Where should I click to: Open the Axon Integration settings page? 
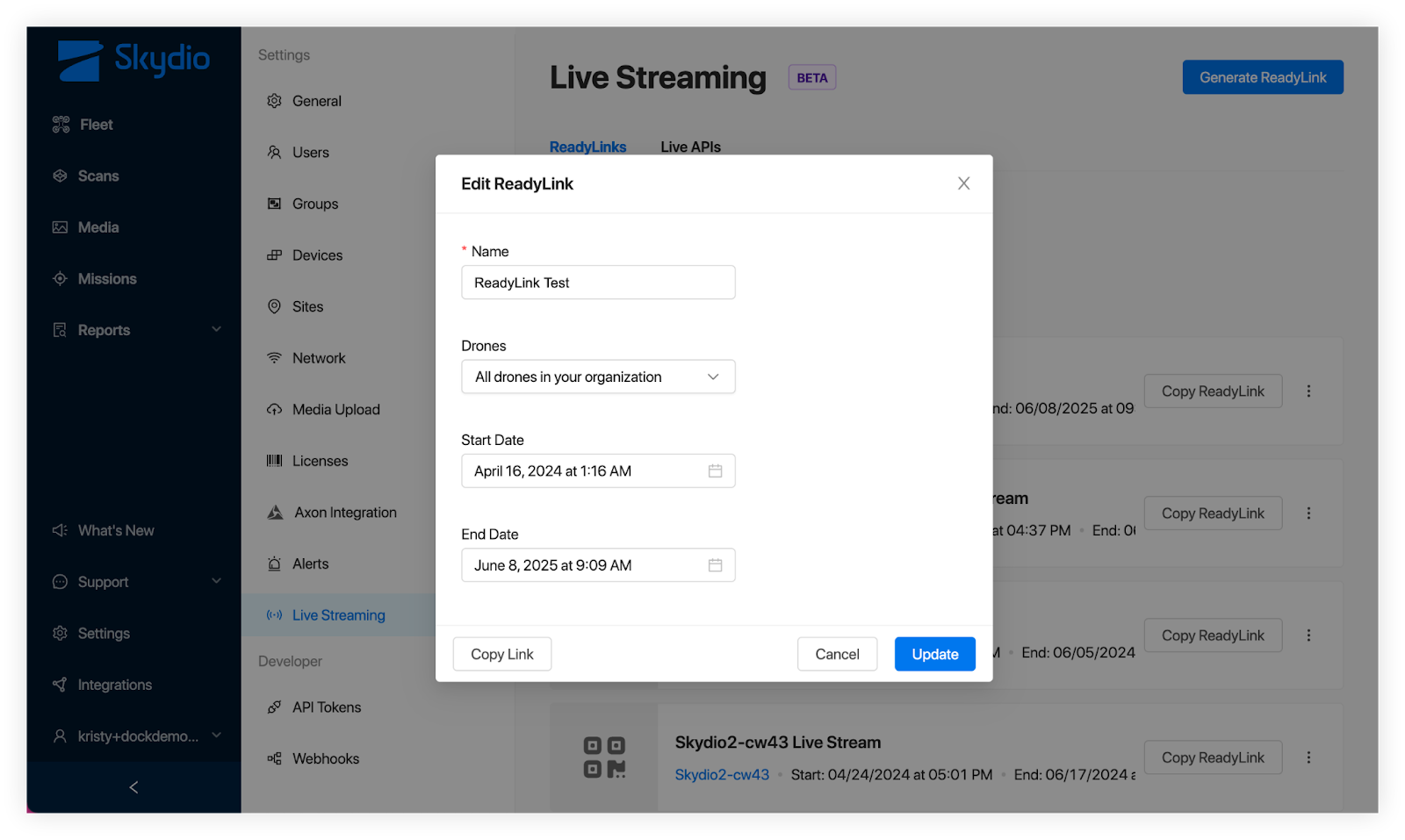[x=345, y=513]
